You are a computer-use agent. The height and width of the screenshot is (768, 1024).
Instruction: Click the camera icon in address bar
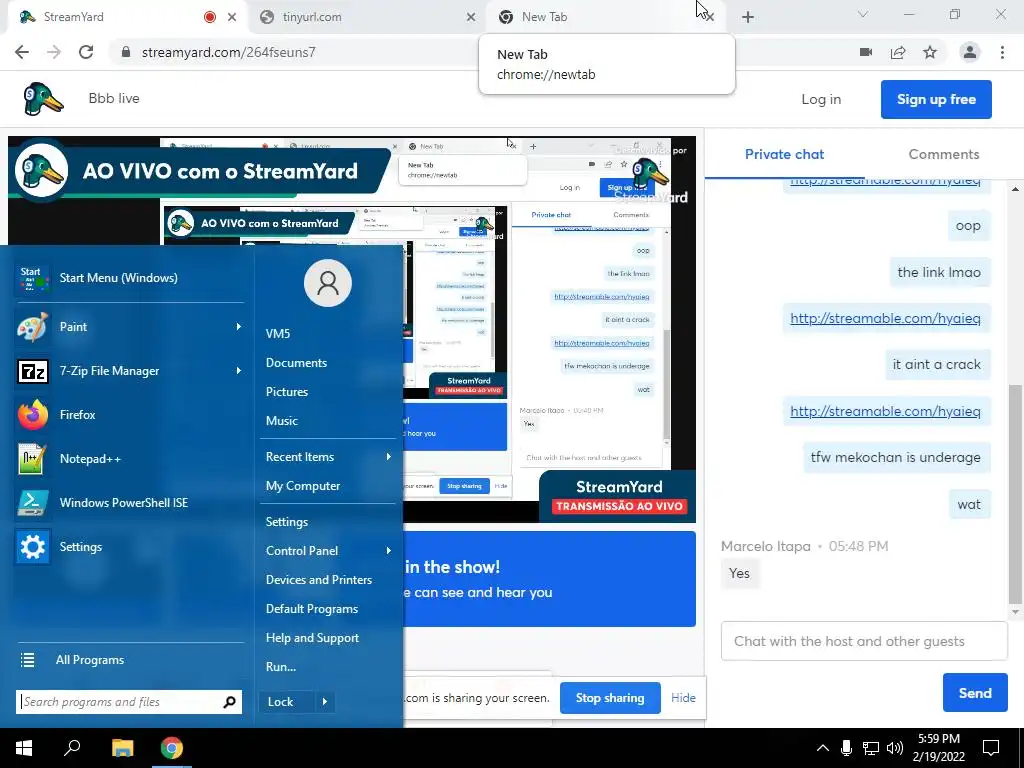866,52
